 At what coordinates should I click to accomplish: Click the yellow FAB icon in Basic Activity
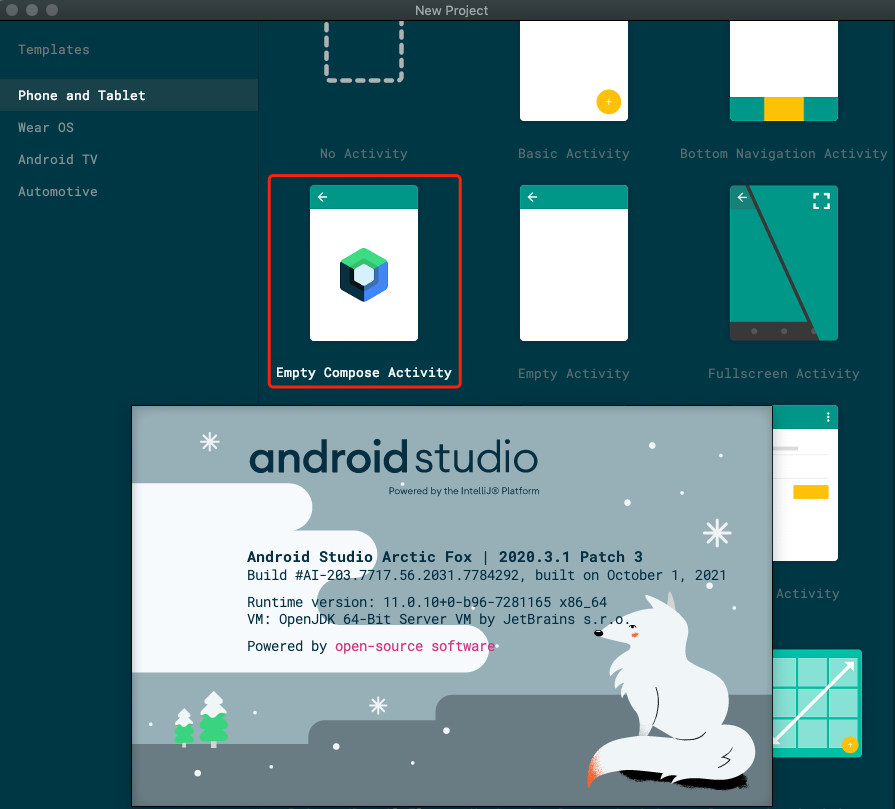[608, 102]
